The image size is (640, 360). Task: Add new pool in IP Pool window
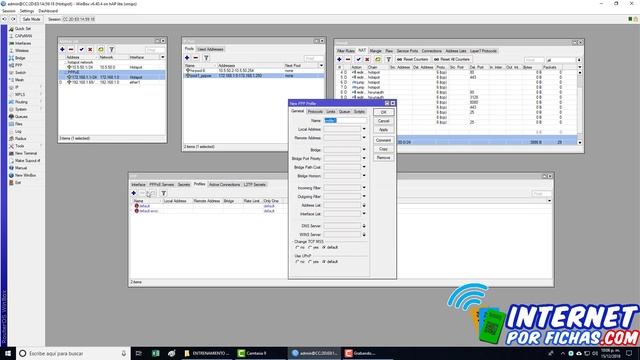[x=187, y=58]
